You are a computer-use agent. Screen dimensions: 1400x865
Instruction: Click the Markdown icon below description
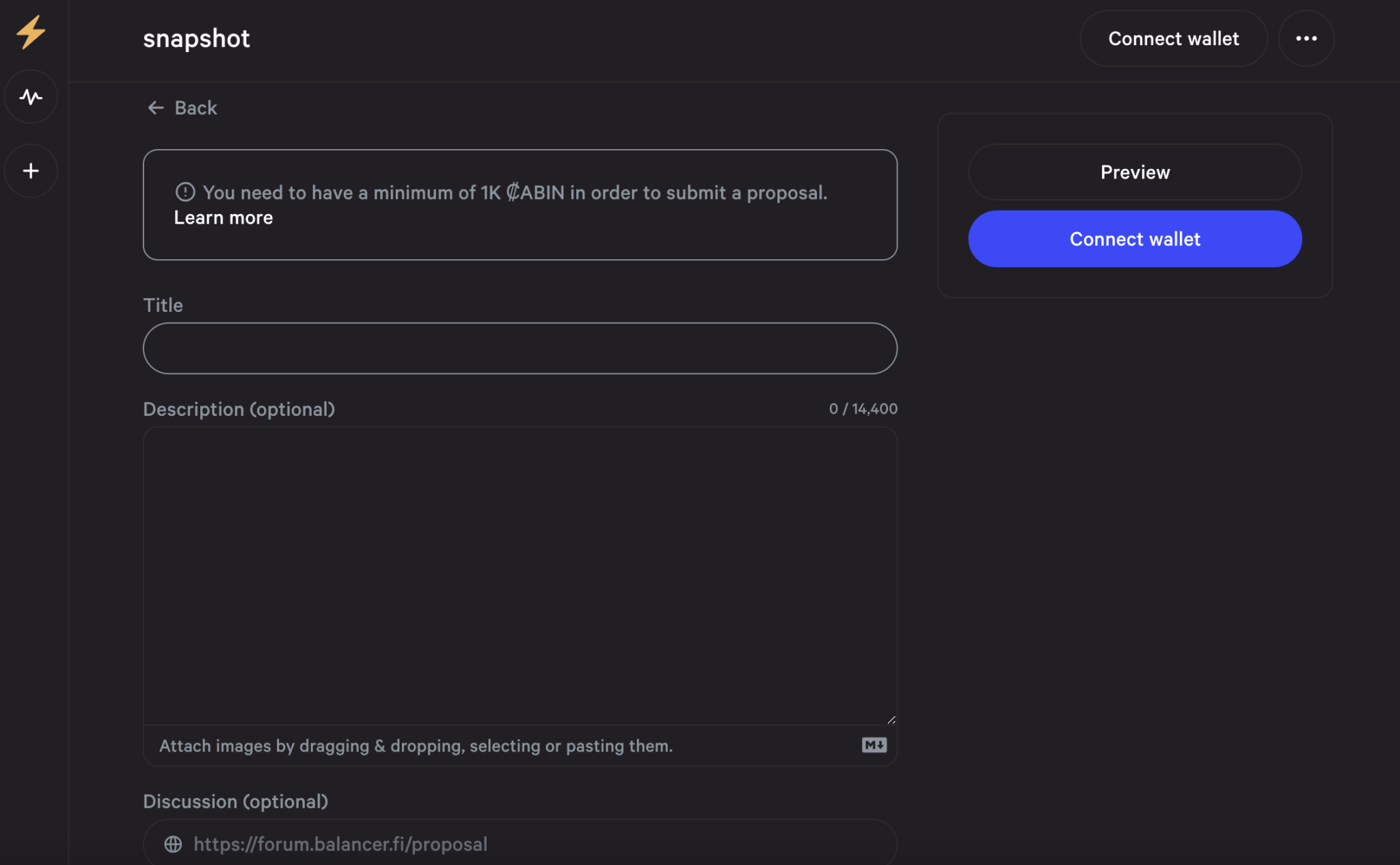874,745
